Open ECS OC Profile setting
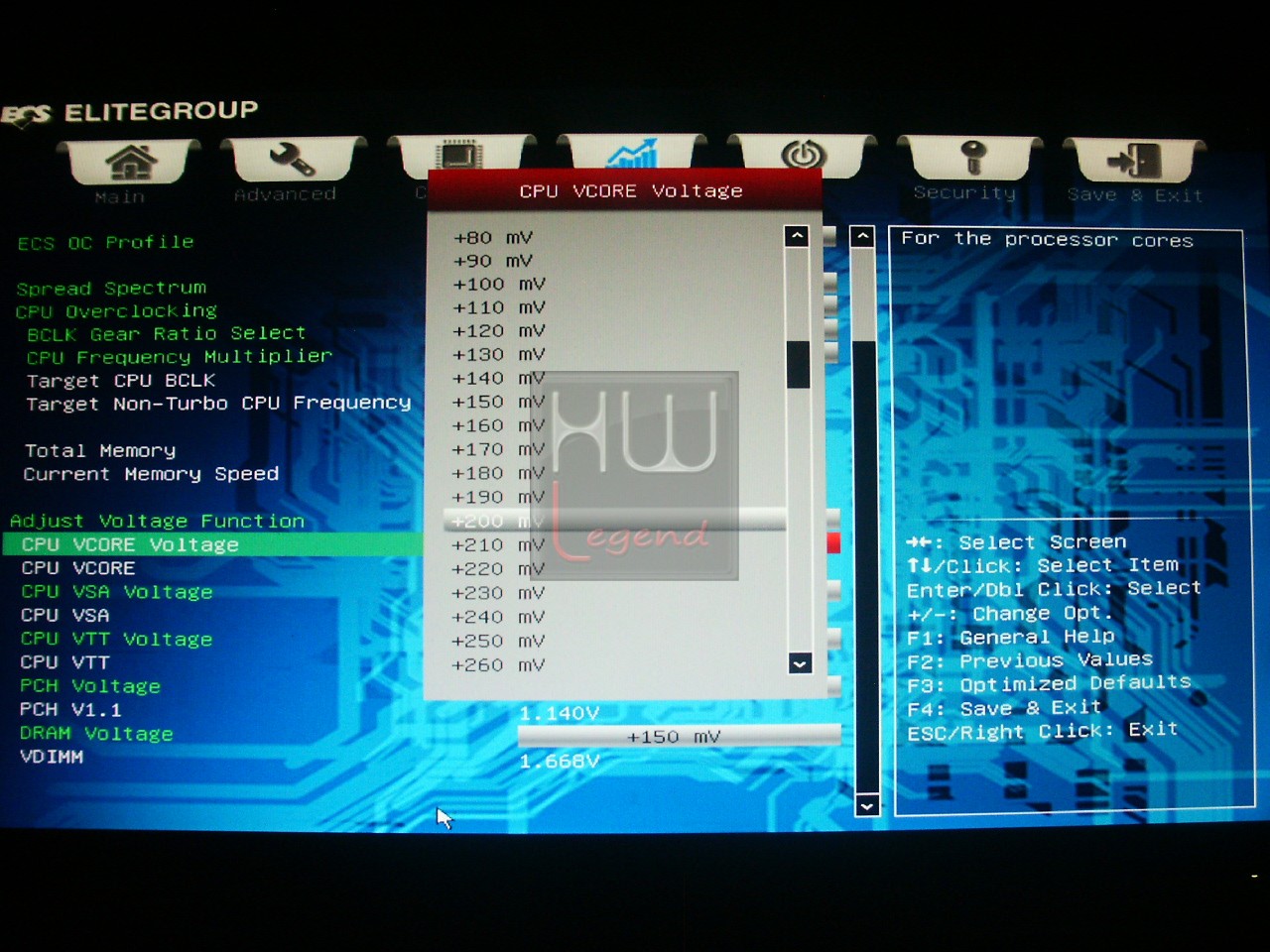The width and height of the screenshot is (1270, 952). click(x=106, y=242)
